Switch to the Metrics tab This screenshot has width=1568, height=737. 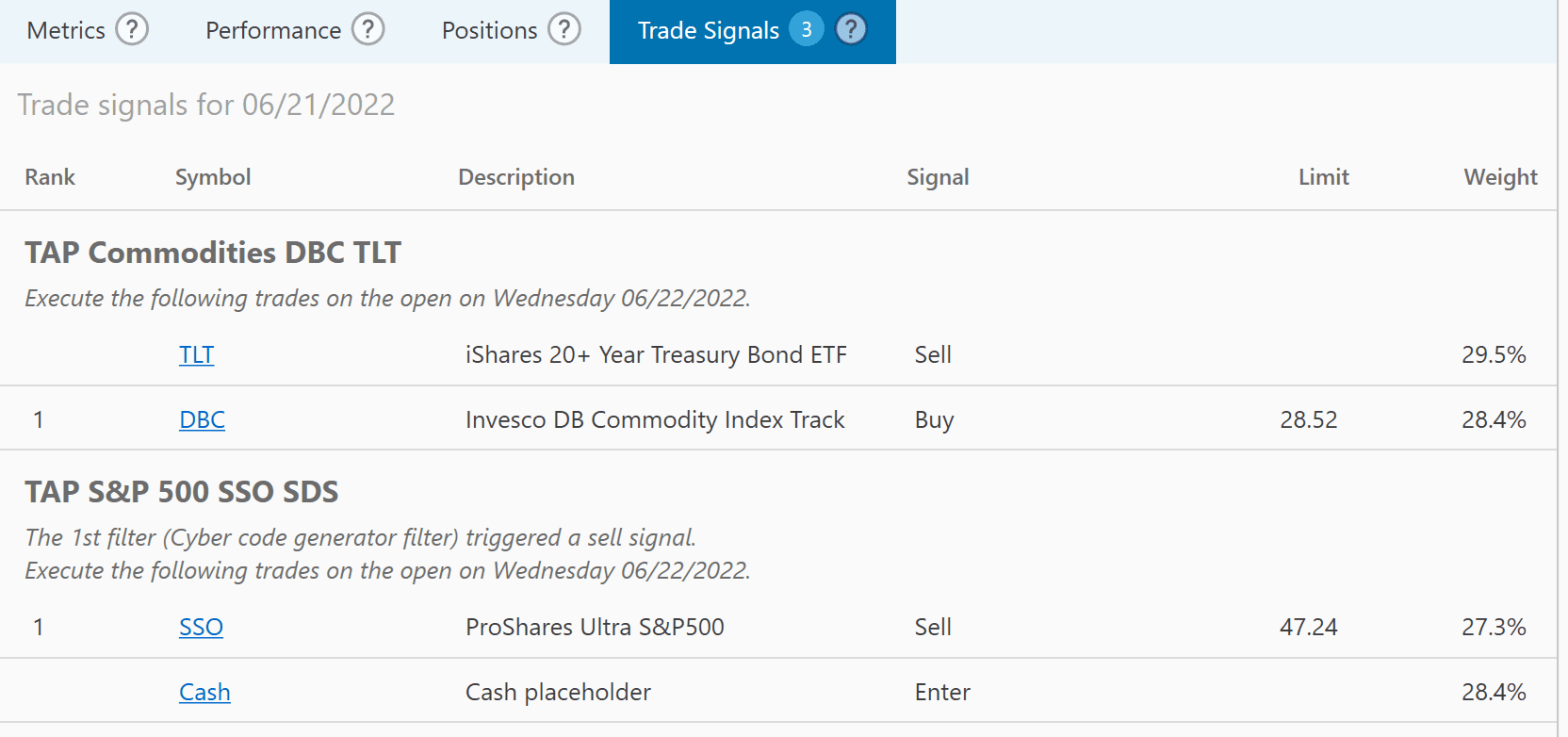click(x=66, y=31)
